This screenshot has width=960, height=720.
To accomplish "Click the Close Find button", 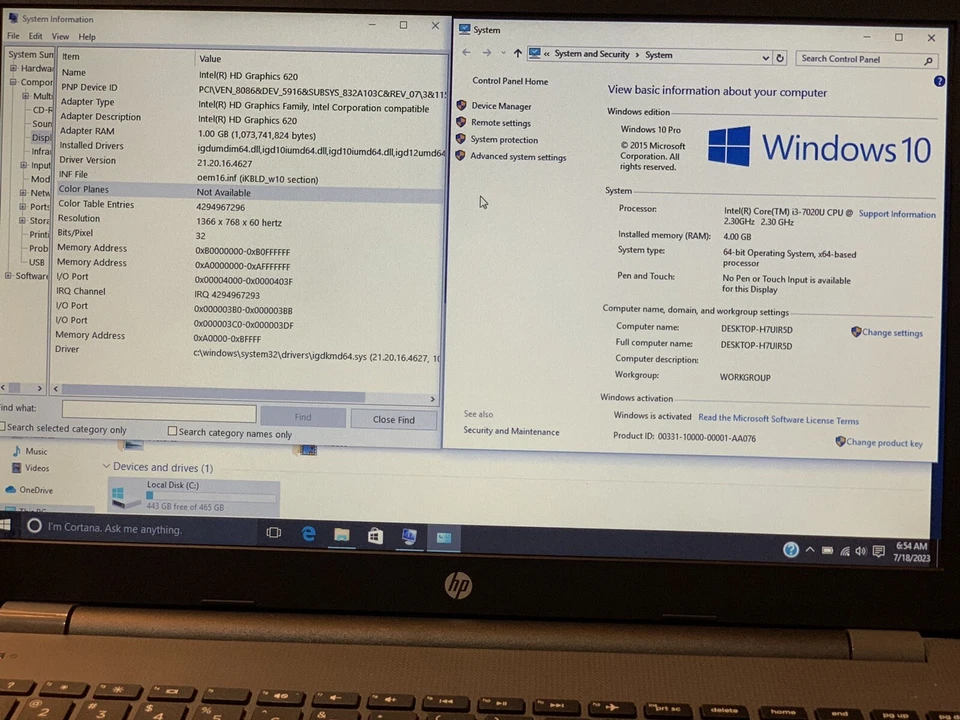I will pos(393,419).
